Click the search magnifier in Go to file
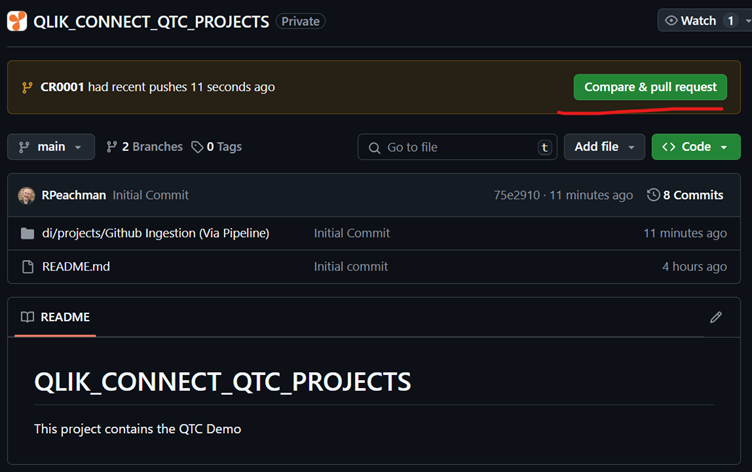752x472 pixels. click(374, 148)
